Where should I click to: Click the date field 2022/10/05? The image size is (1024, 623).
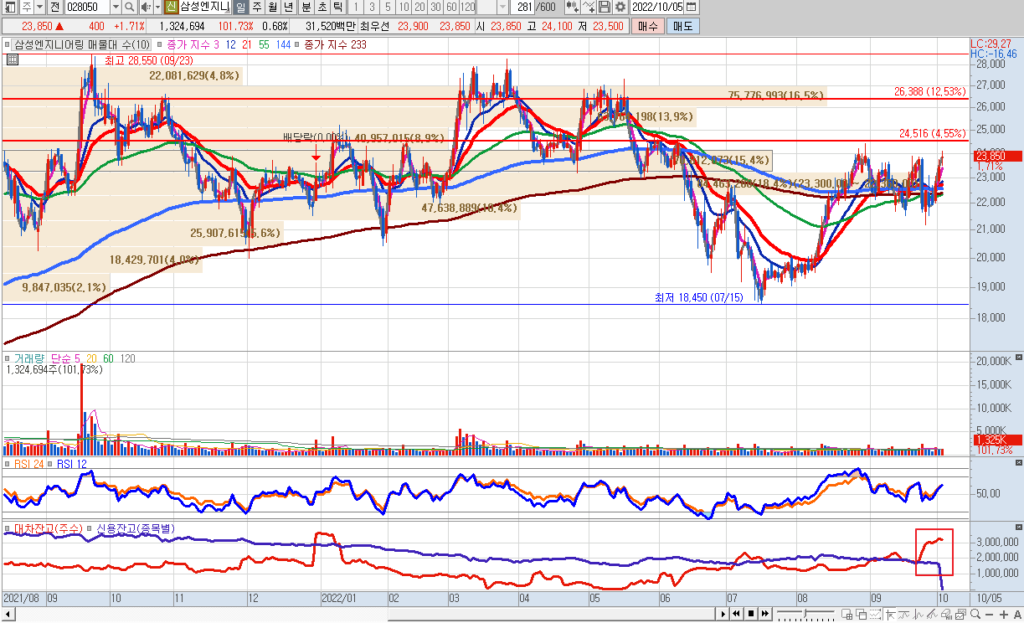(x=659, y=7)
